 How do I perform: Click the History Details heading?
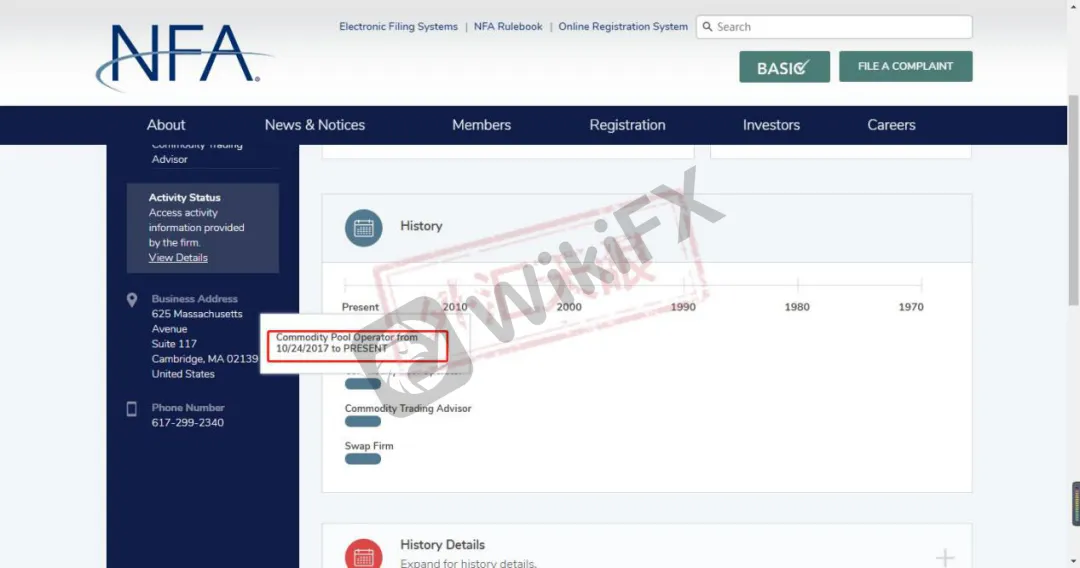pyautogui.click(x=442, y=545)
